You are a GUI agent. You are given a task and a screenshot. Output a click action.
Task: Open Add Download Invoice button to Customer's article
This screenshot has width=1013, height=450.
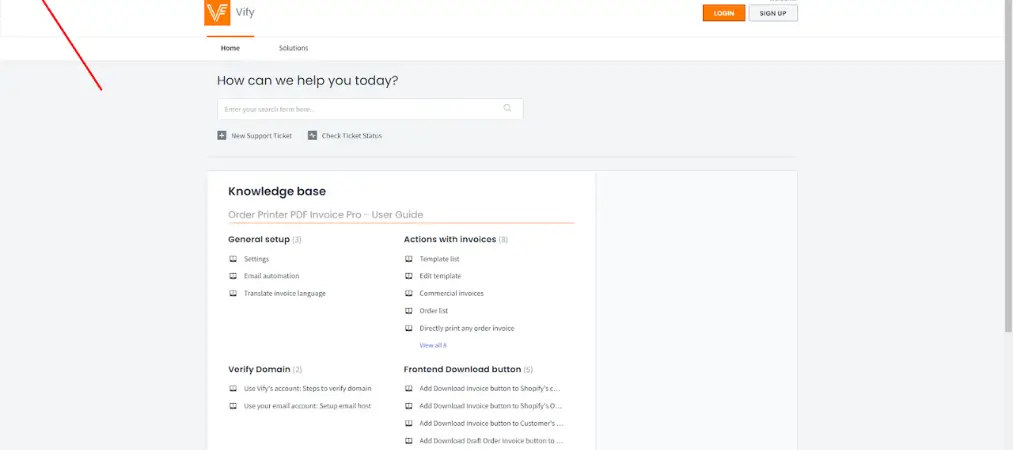pos(491,424)
